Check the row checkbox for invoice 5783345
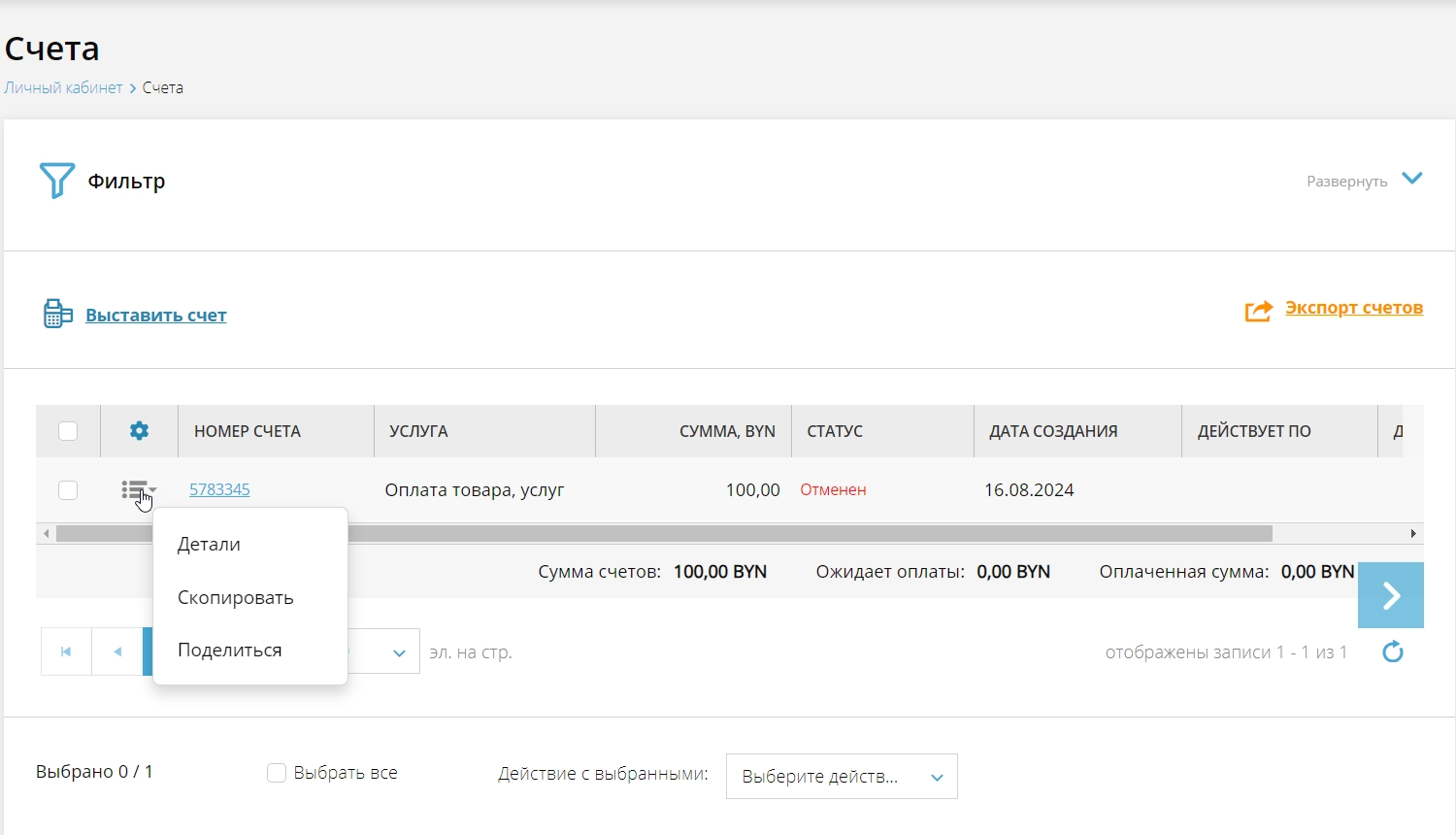Image resolution: width=1456 pixels, height=835 pixels. (x=68, y=490)
